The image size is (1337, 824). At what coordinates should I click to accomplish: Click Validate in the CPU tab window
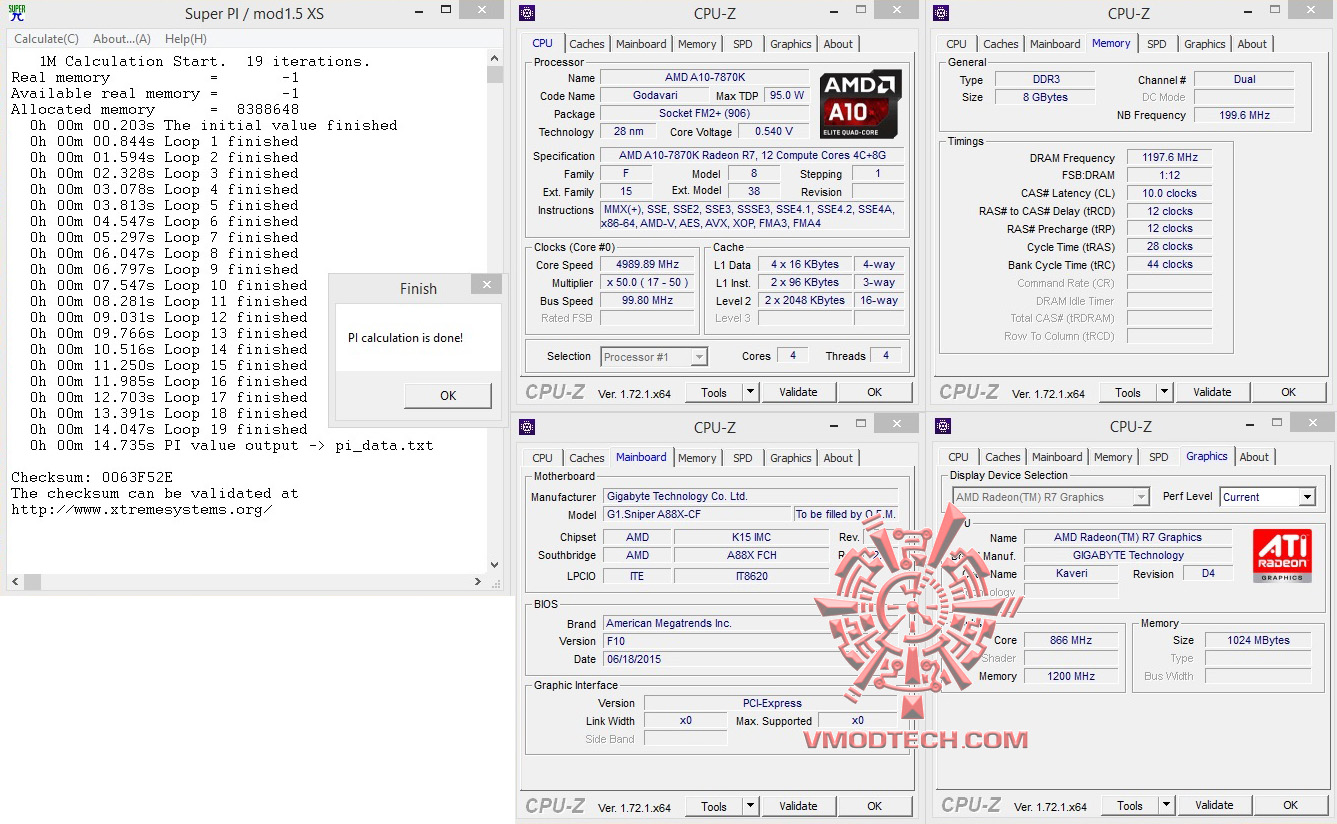(798, 392)
